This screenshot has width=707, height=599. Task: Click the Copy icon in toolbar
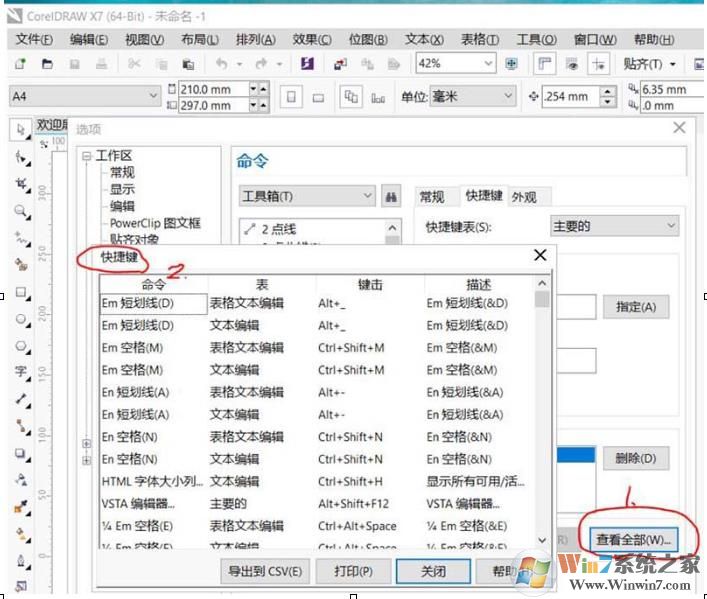click(x=161, y=65)
